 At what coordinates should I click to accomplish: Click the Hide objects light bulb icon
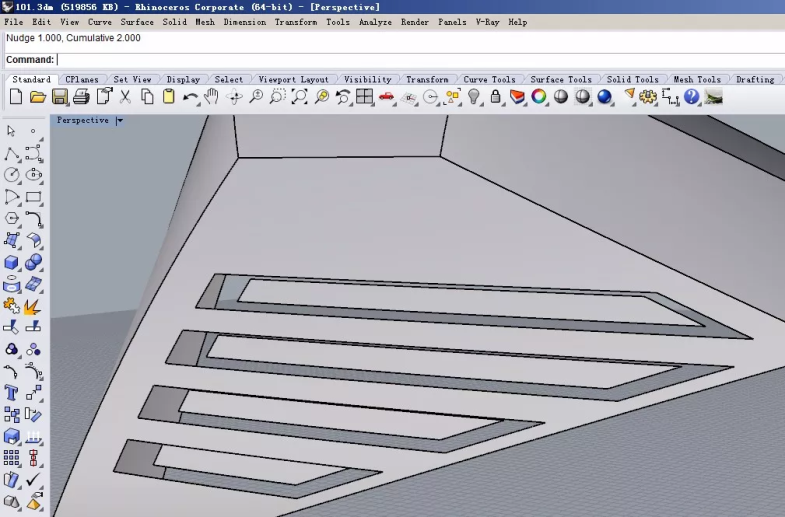[x=474, y=97]
